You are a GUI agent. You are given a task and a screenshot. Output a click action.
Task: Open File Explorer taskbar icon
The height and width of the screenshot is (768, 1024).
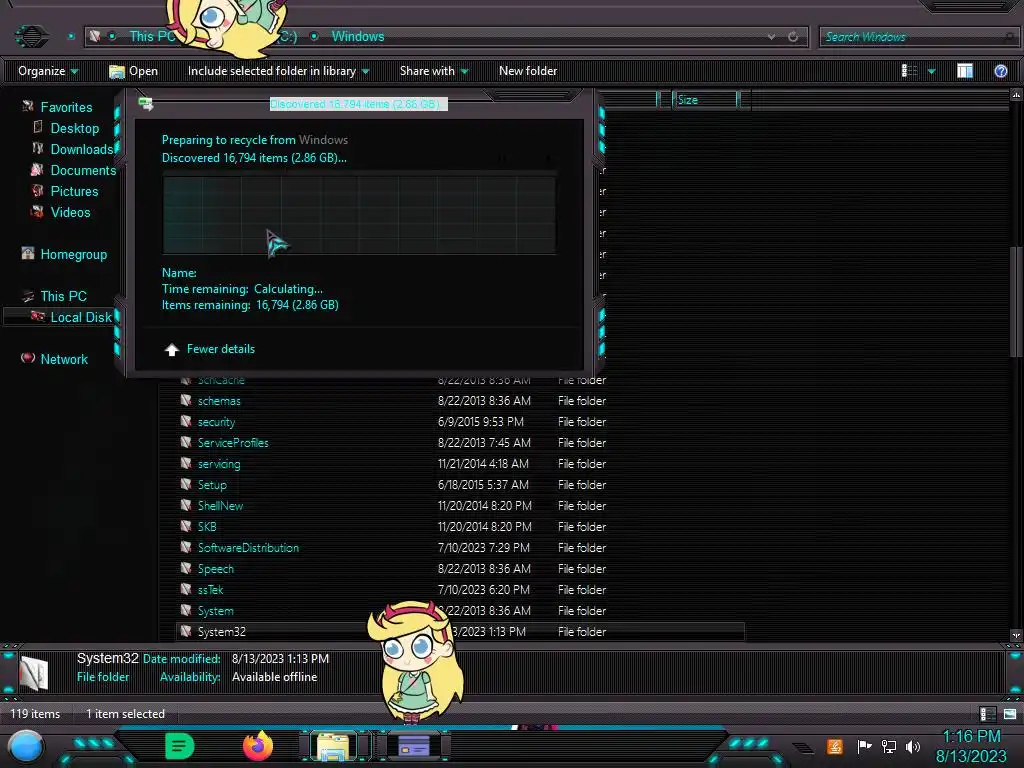pyautogui.click(x=333, y=746)
